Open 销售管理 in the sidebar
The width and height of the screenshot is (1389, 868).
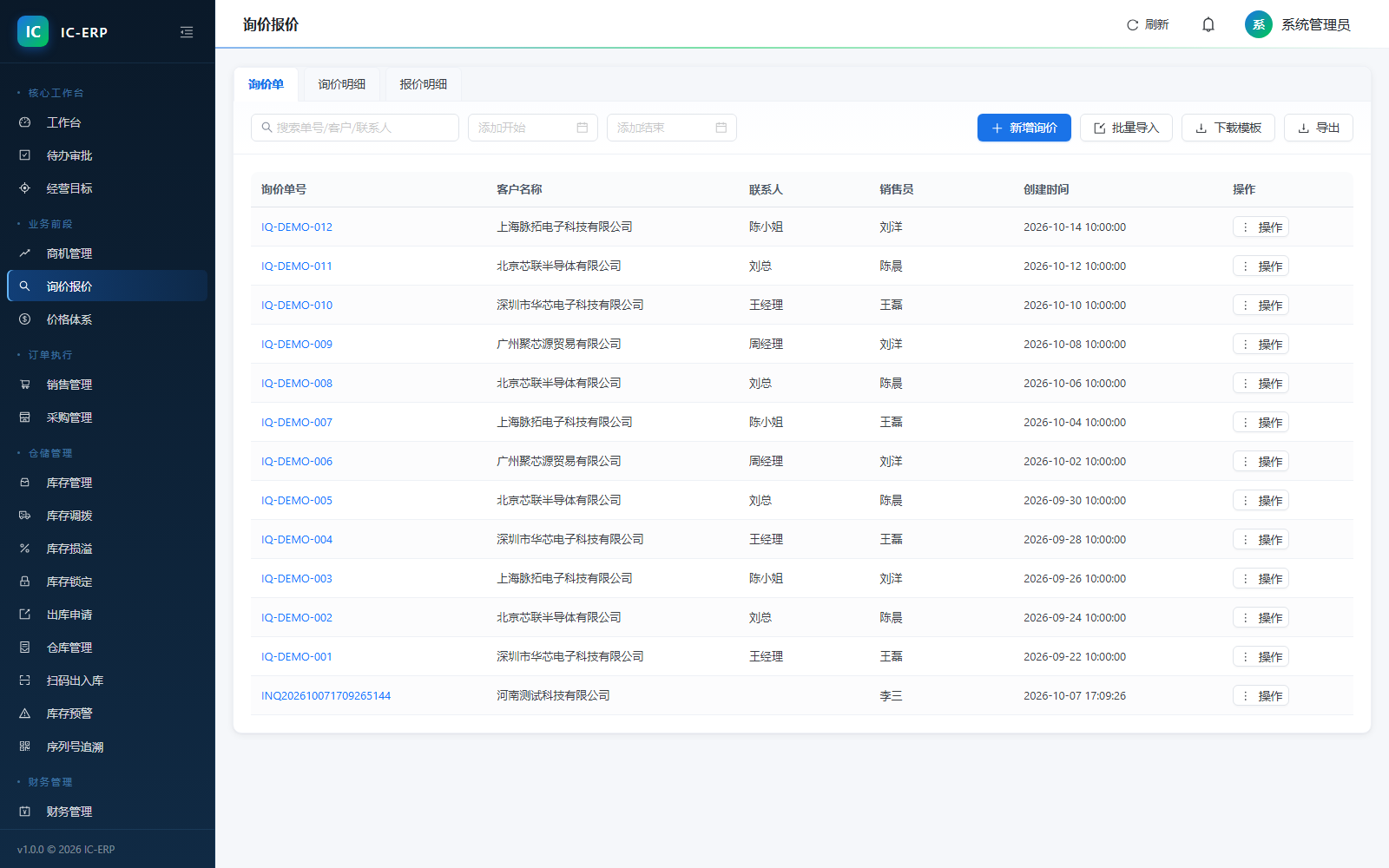click(108, 385)
